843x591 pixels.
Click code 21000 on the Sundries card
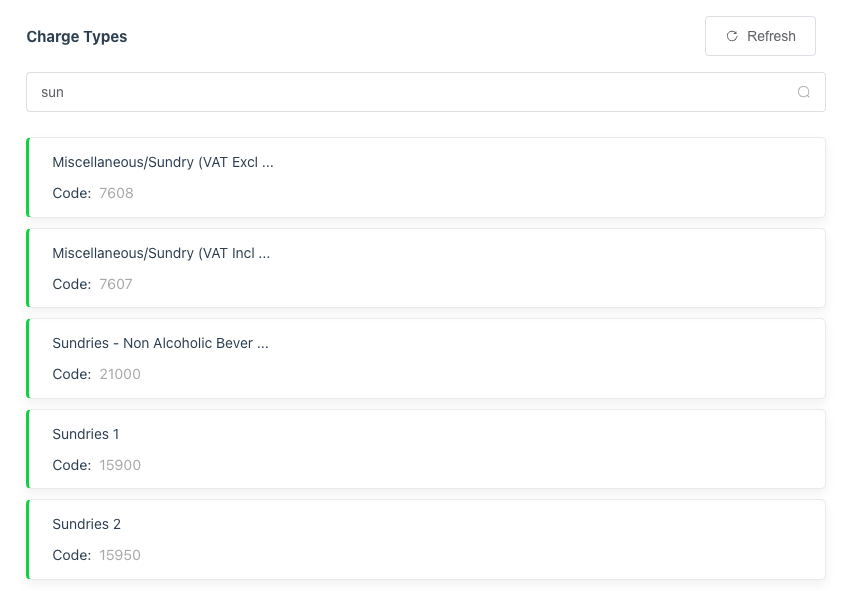[119, 374]
